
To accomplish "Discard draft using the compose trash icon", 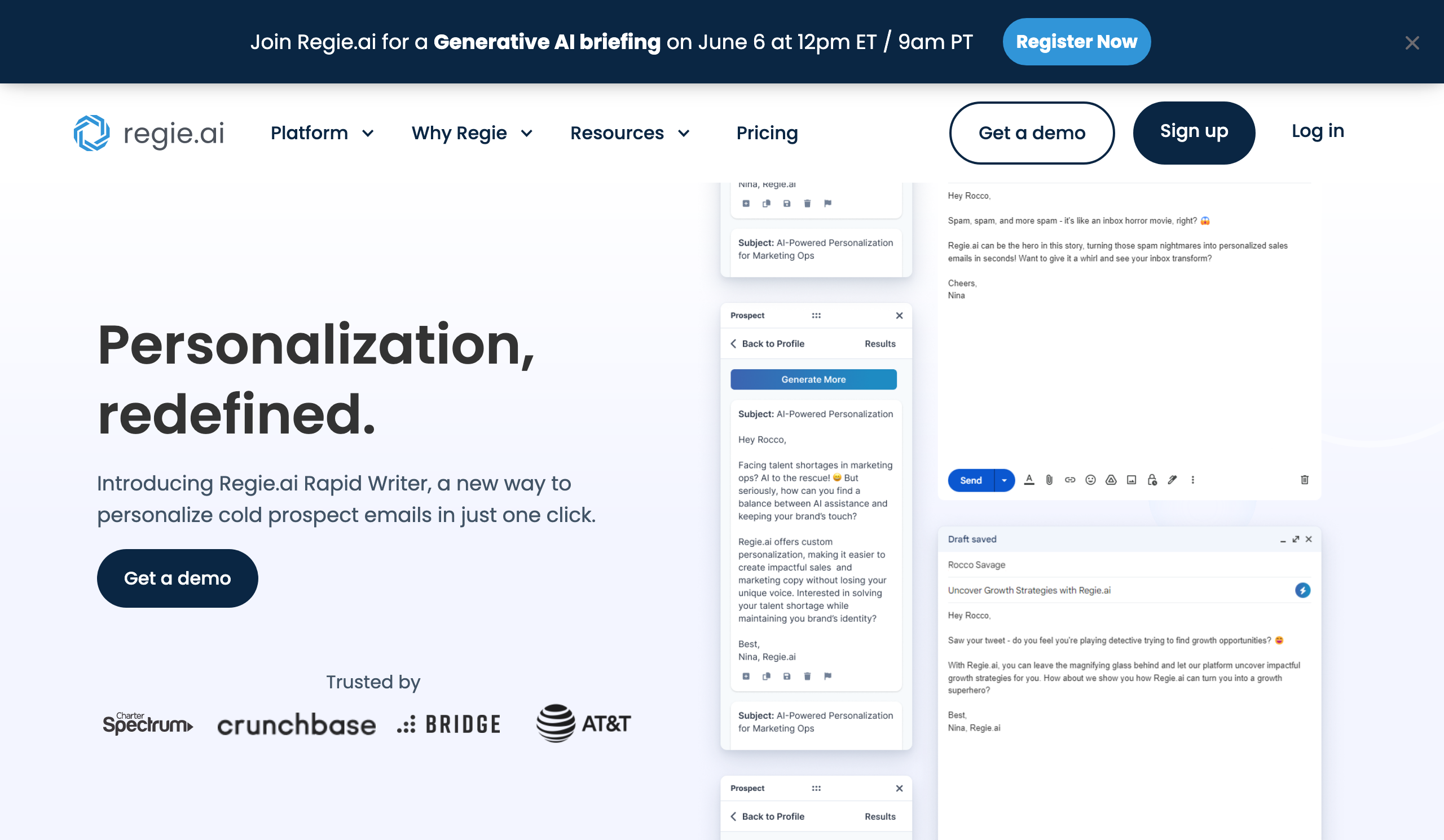I will pyautogui.click(x=1305, y=480).
